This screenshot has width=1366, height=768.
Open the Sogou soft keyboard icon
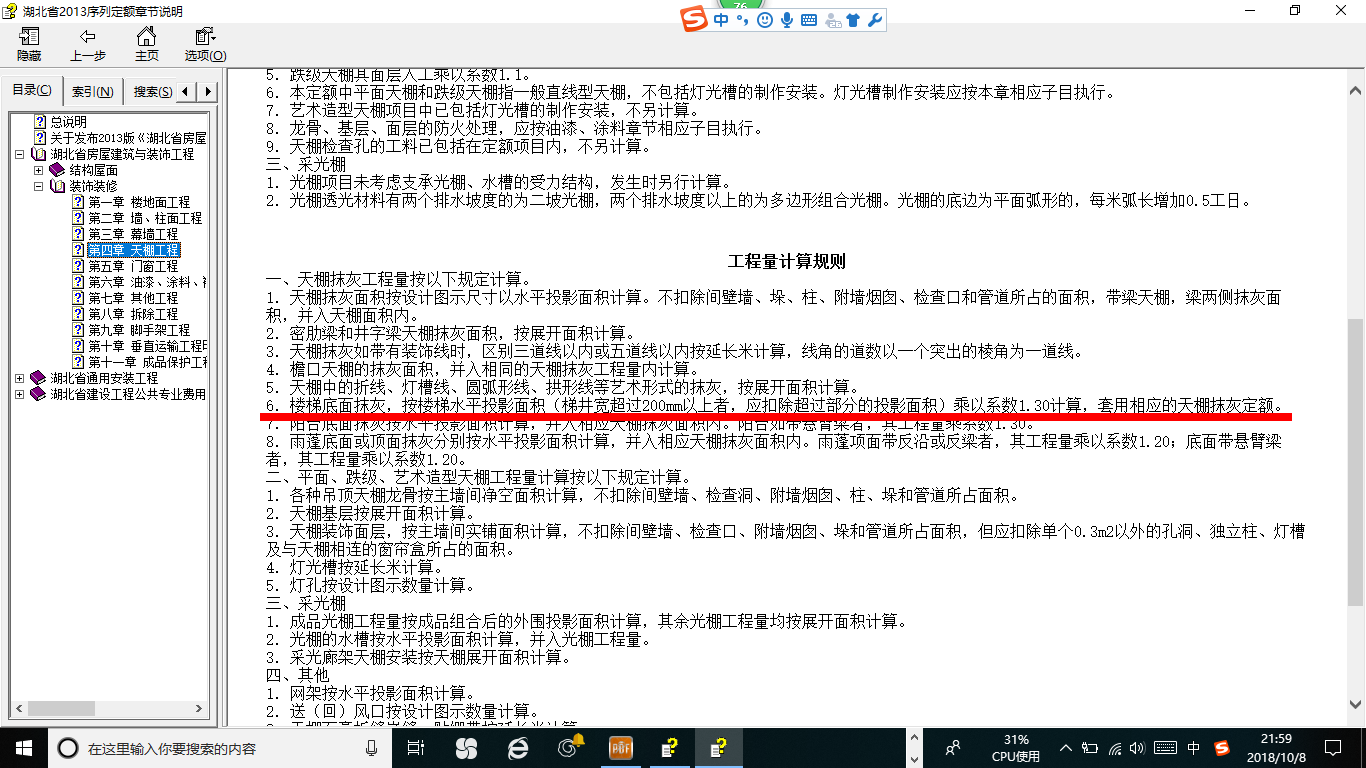tap(808, 20)
